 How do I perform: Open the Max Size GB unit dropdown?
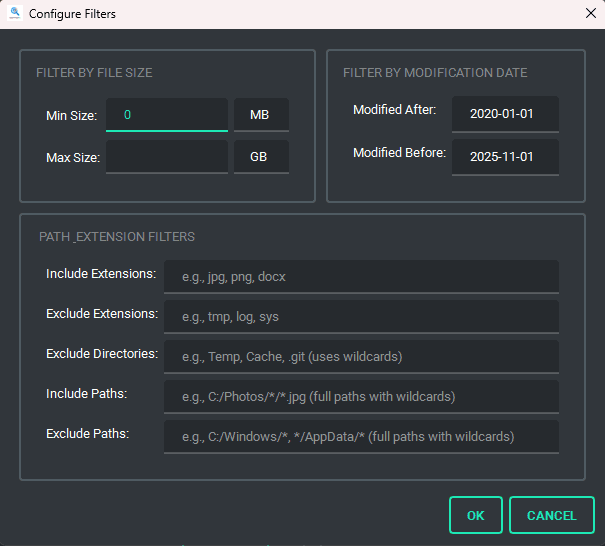(261, 157)
